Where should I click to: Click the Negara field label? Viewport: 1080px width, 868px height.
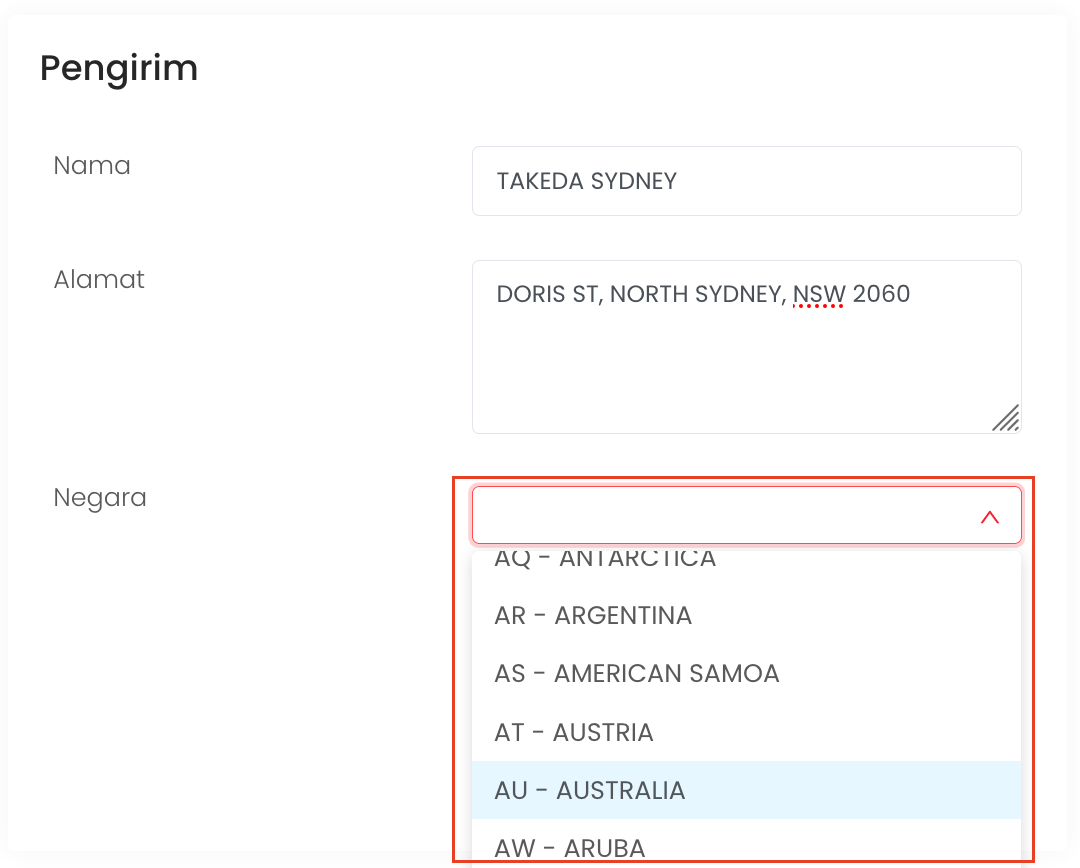tap(100, 497)
